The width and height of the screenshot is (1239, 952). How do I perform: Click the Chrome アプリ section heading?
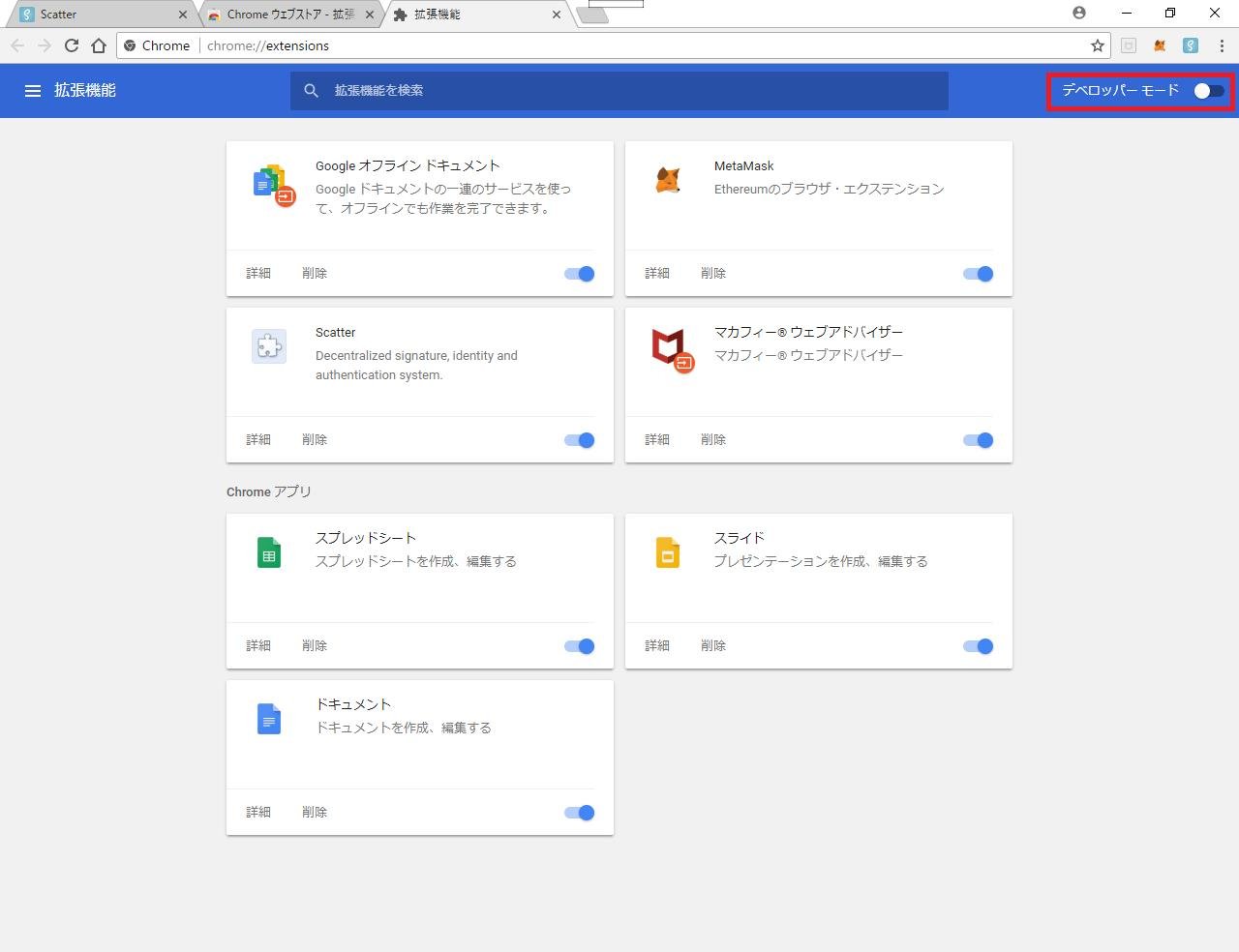click(x=269, y=491)
